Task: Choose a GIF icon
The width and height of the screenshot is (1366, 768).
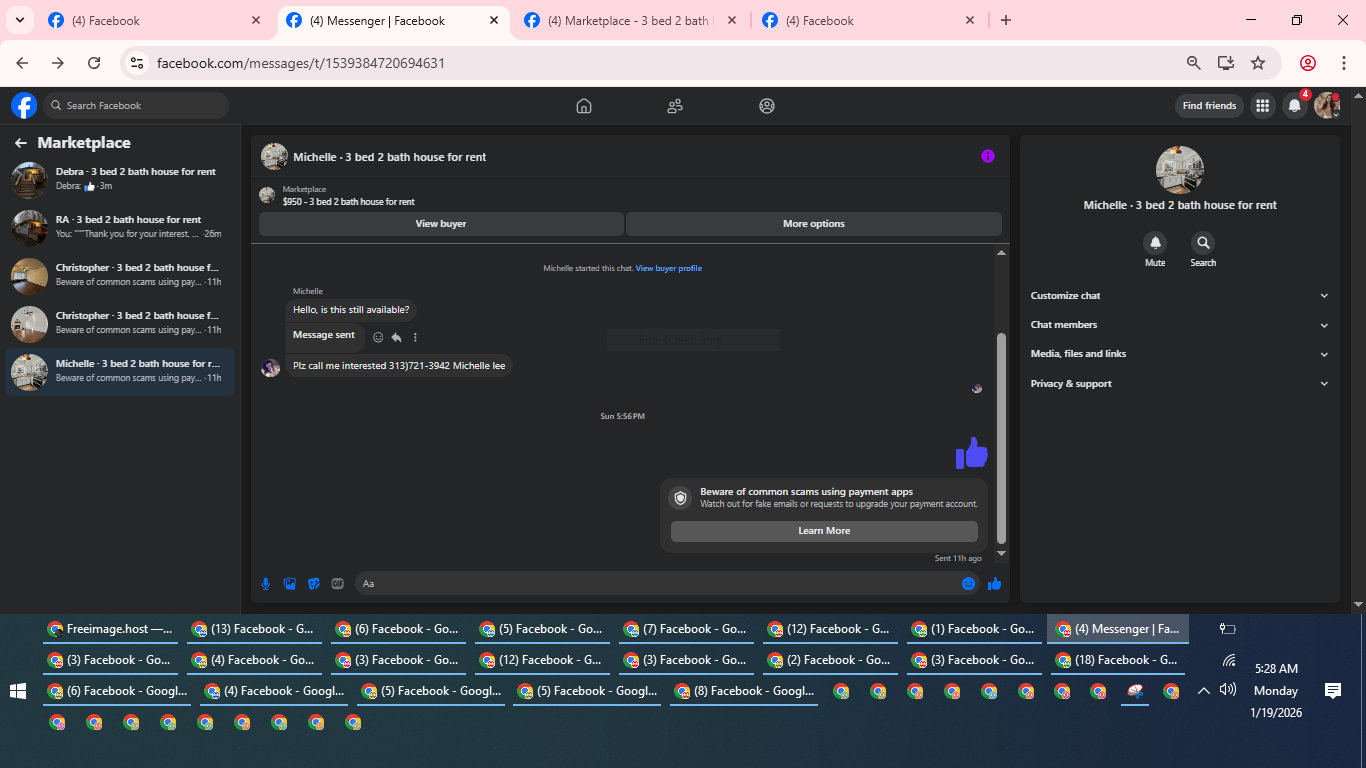Action: [338, 584]
